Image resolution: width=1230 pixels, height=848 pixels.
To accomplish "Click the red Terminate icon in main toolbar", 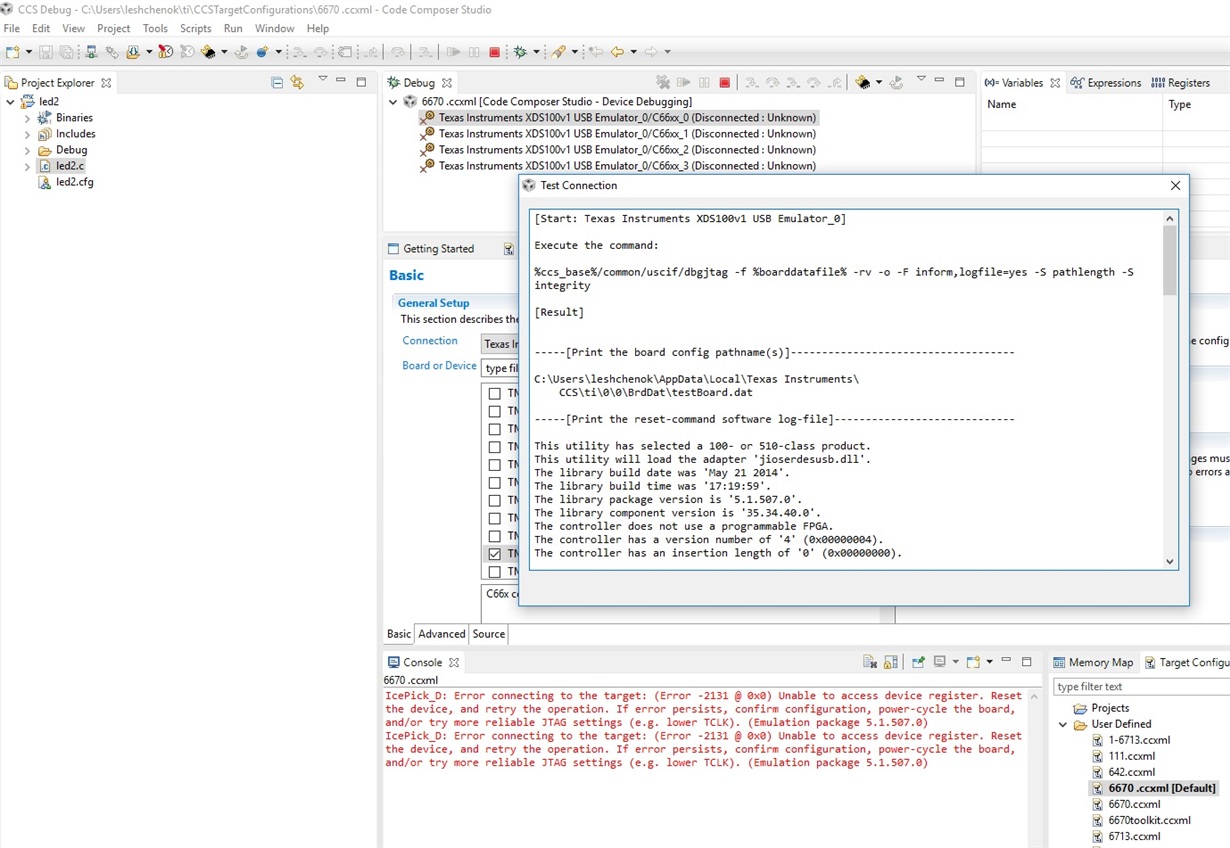I will (494, 52).
